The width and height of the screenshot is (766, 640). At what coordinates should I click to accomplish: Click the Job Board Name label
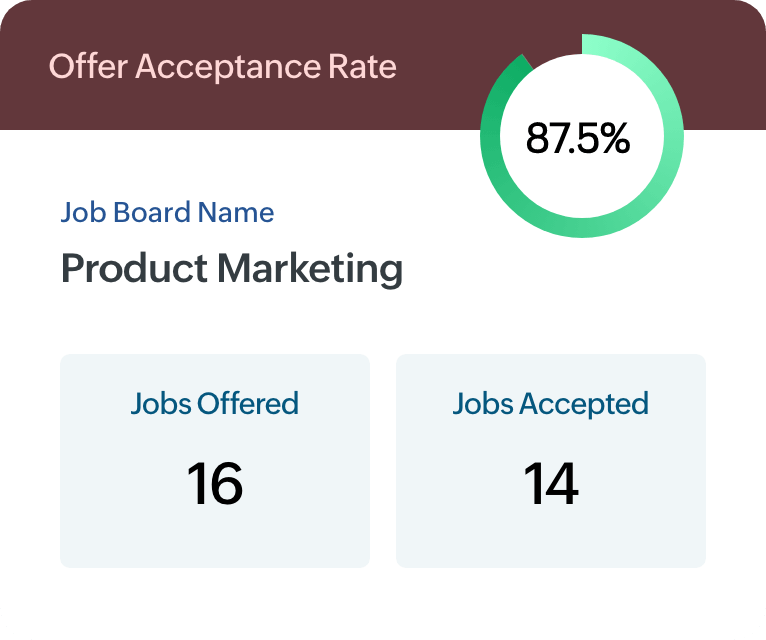167,213
